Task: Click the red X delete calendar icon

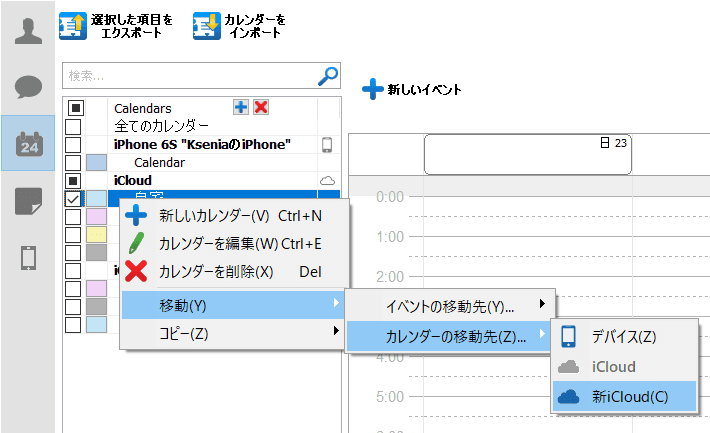Action: pyautogui.click(x=261, y=108)
